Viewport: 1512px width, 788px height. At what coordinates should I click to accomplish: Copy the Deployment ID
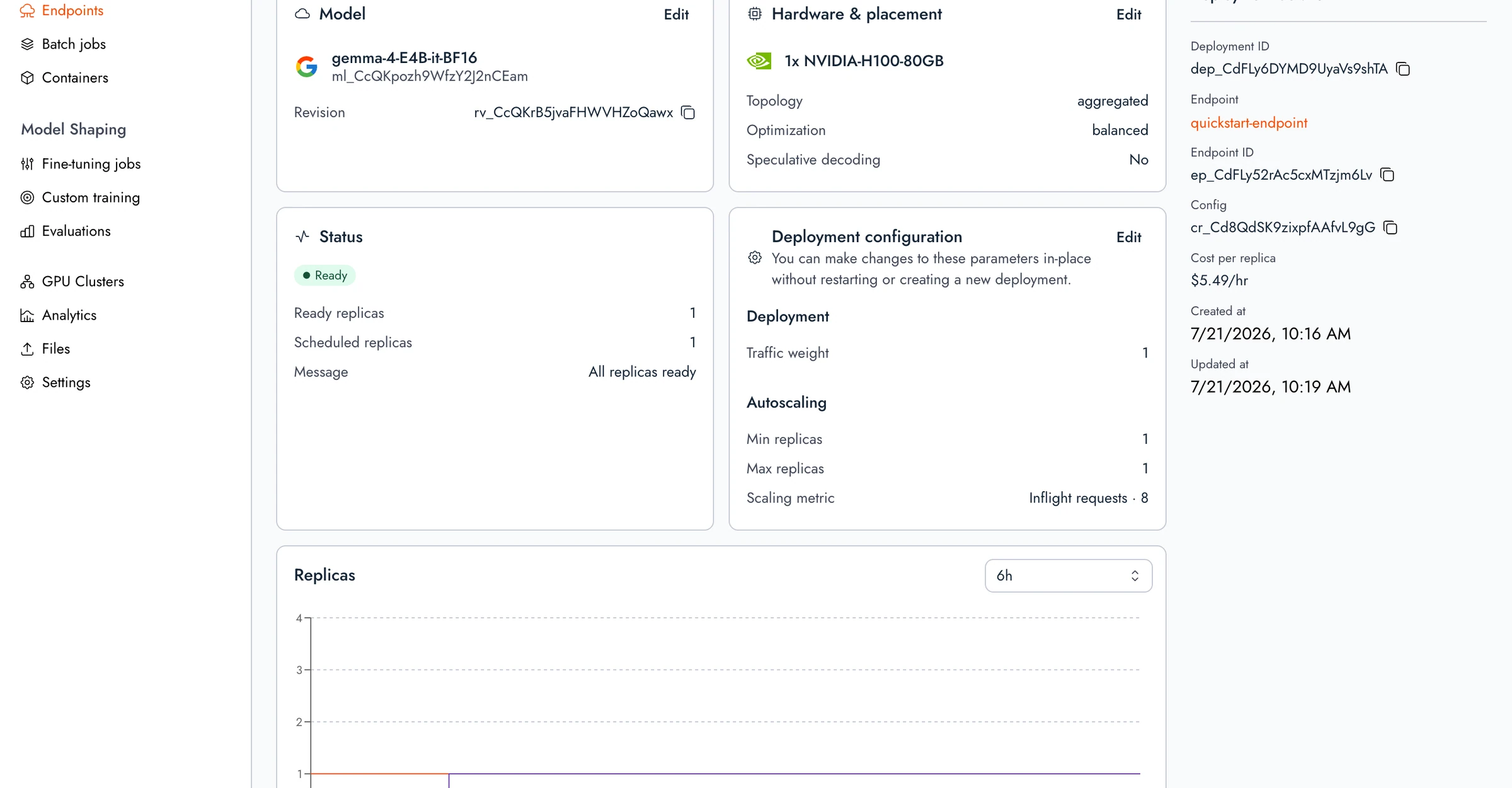[x=1403, y=69]
